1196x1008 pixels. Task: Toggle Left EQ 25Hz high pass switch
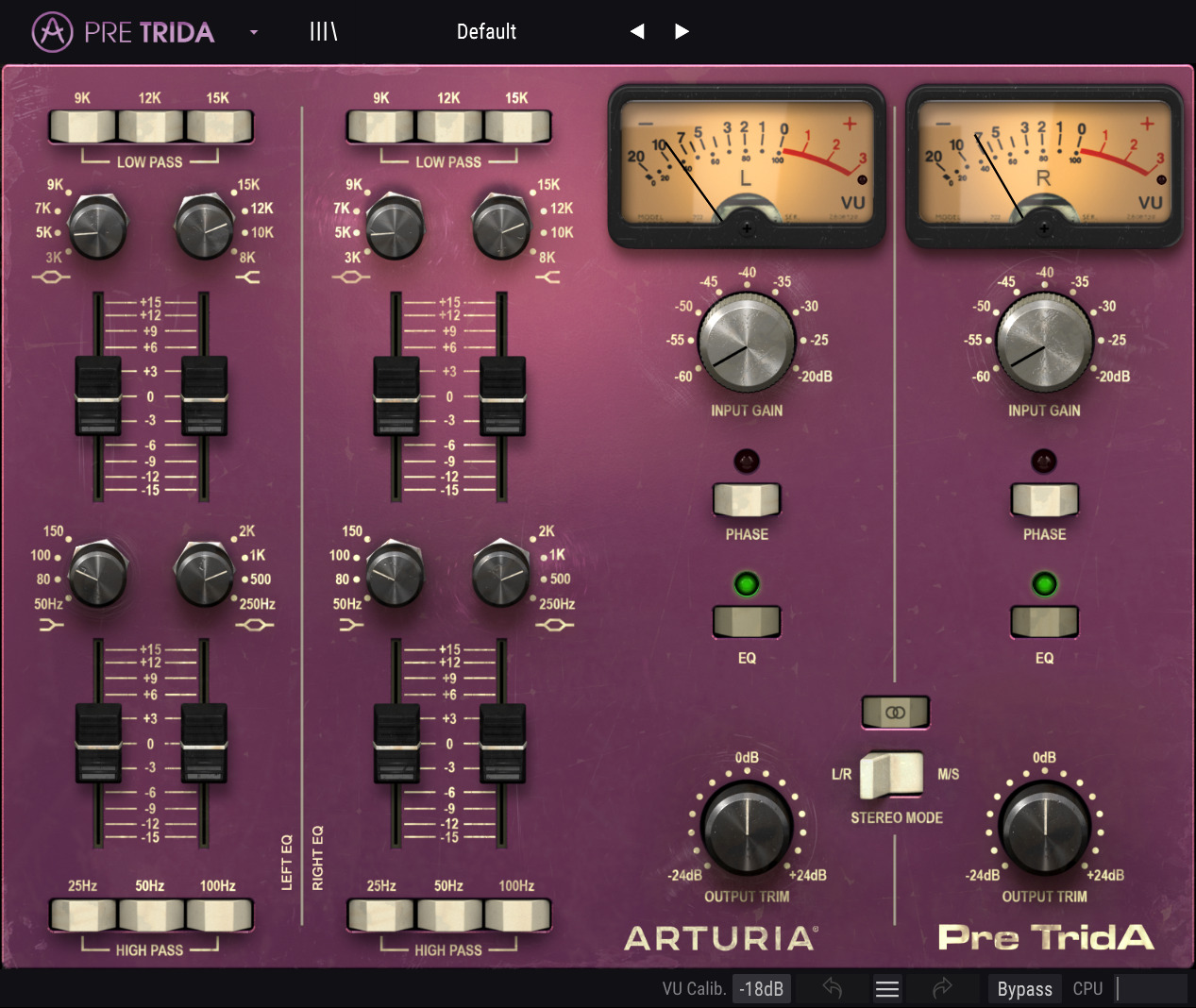point(82,915)
